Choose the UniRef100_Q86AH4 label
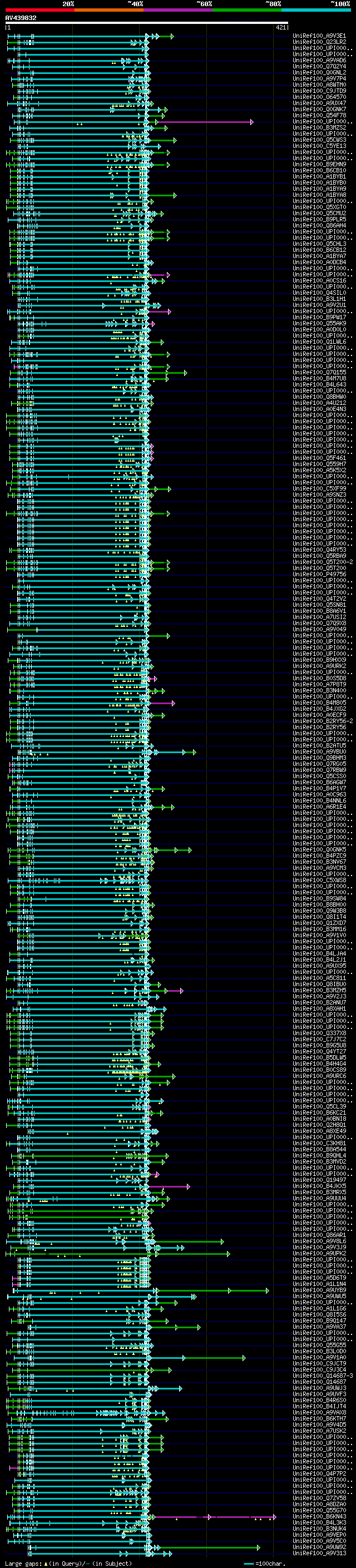The image size is (356, 1568). point(319,225)
